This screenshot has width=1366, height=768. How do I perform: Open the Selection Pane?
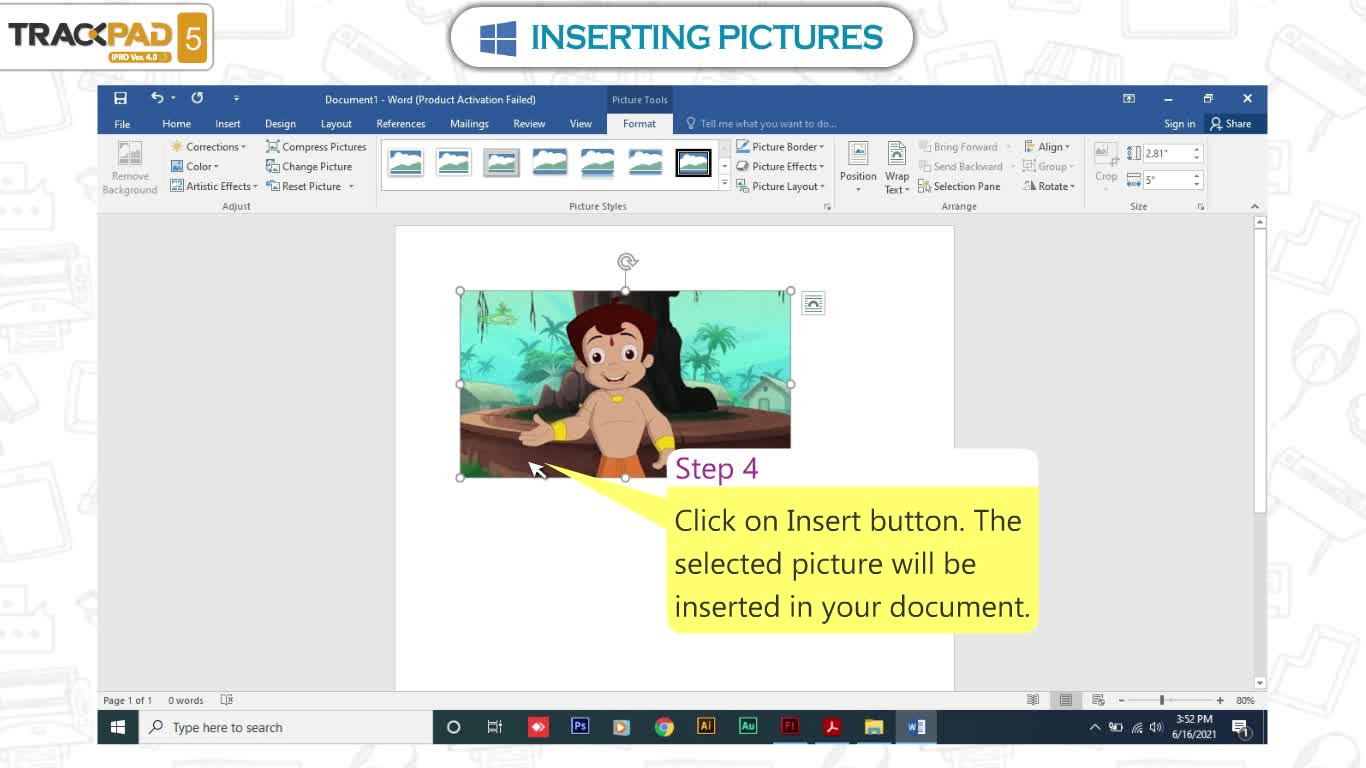(959, 186)
